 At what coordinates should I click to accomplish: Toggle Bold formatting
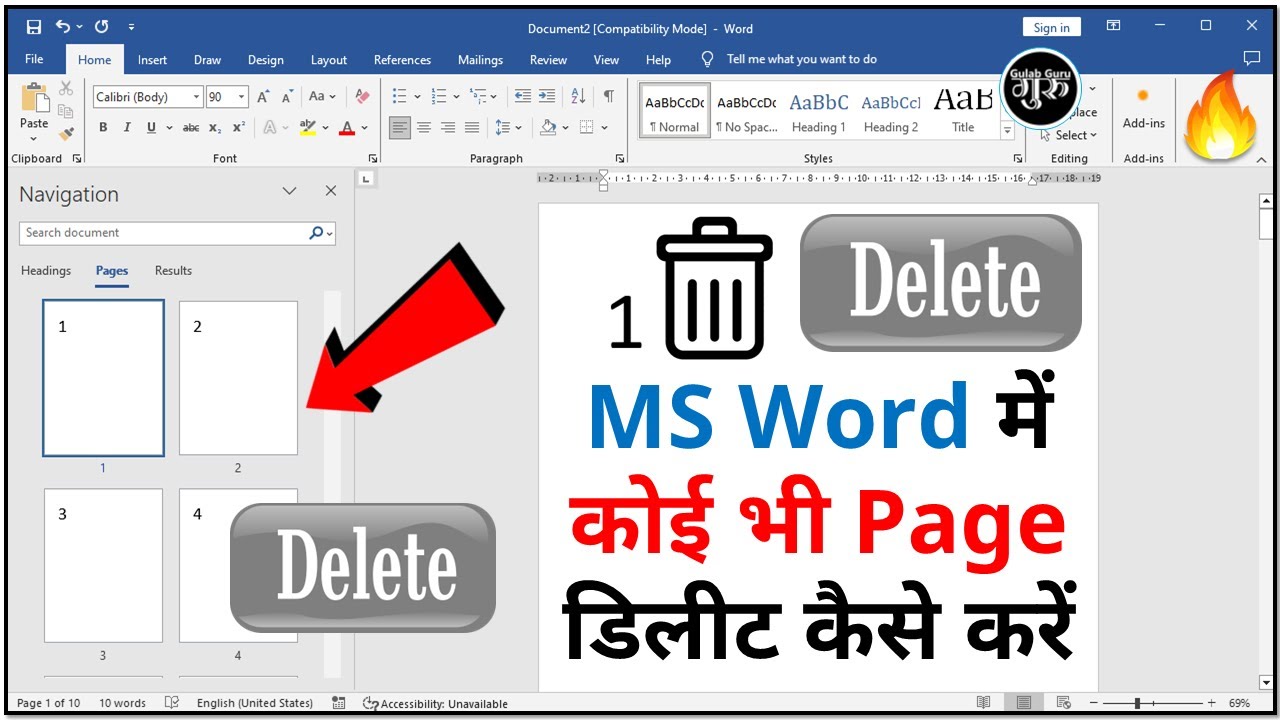(x=103, y=127)
